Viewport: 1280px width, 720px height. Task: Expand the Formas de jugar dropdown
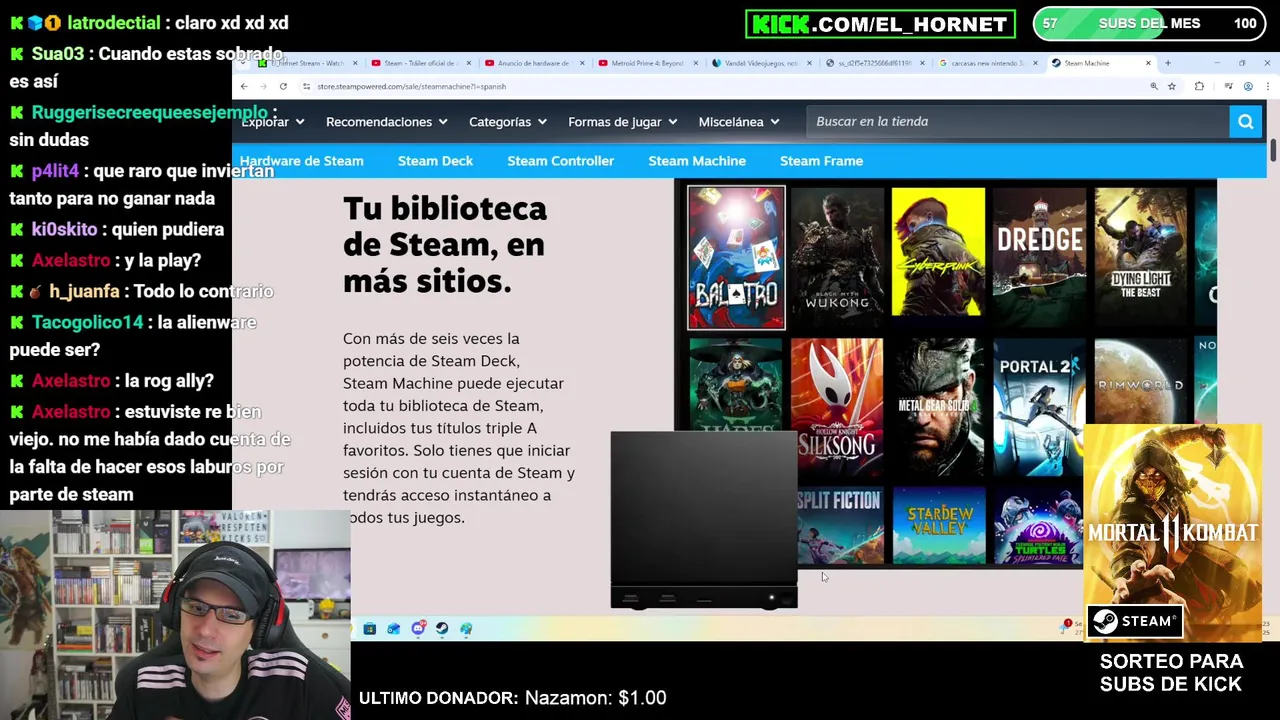[622, 122]
